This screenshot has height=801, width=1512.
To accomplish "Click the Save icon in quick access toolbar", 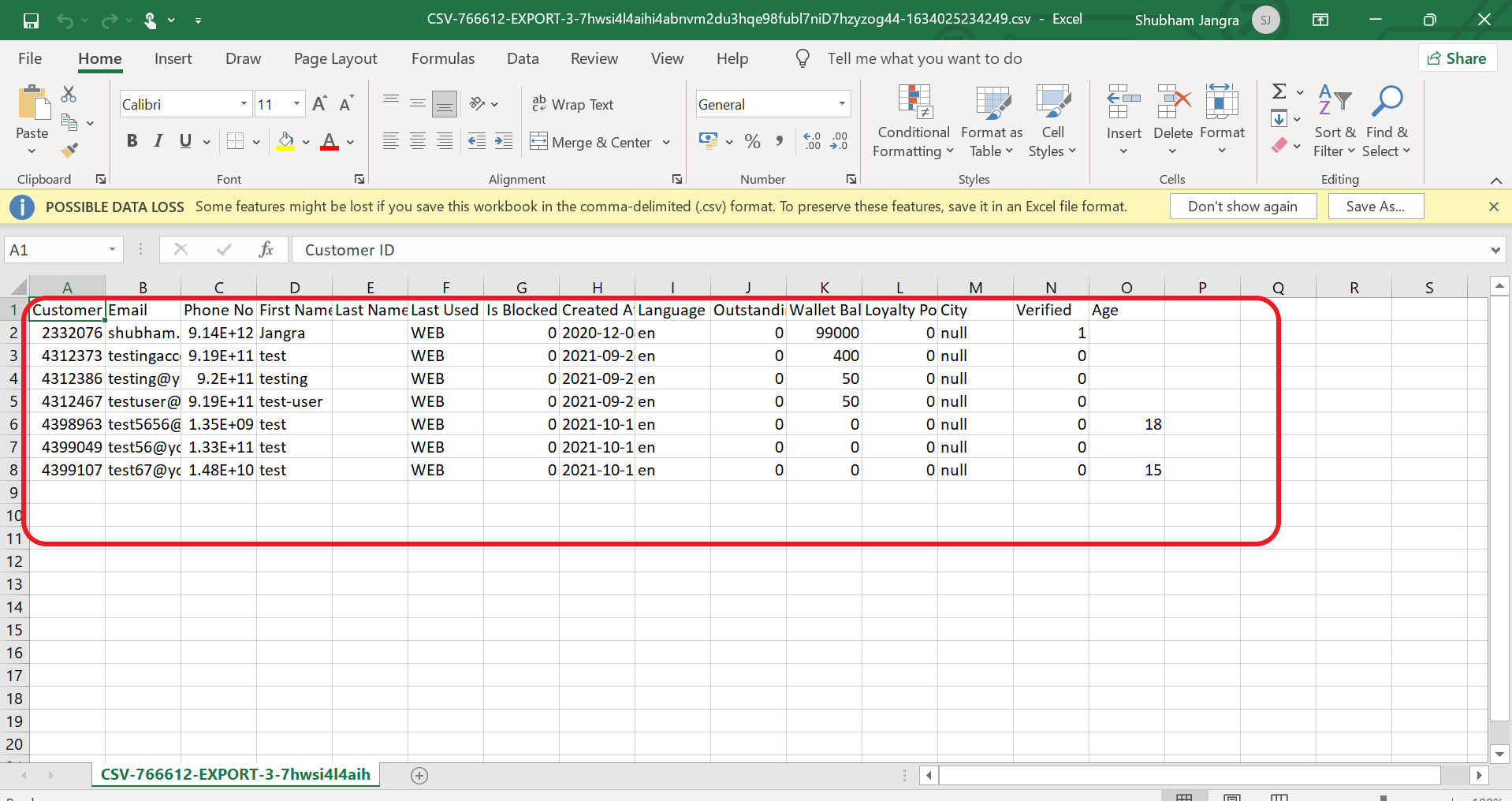I will (31, 20).
